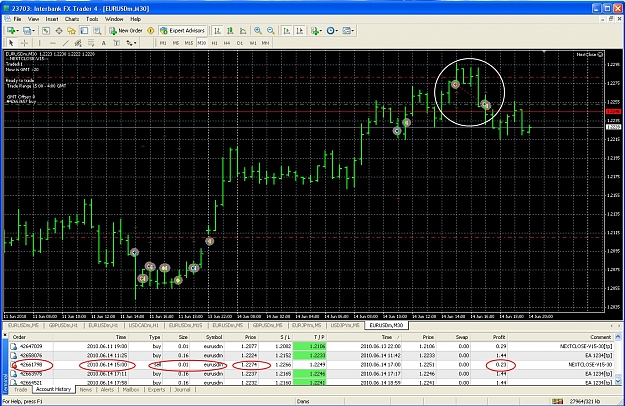Switch to line chart display
Viewport: 625px width, 406px height.
(x=243, y=31)
